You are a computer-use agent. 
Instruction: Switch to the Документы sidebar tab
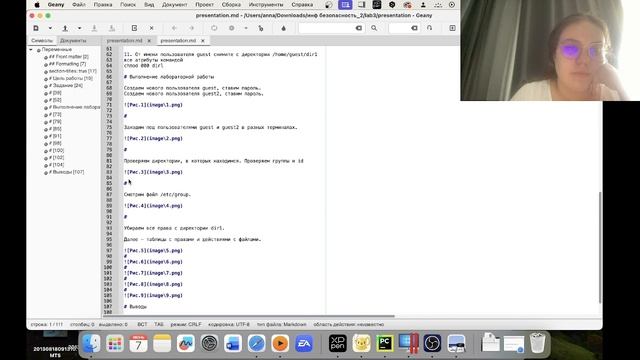tap(73, 41)
